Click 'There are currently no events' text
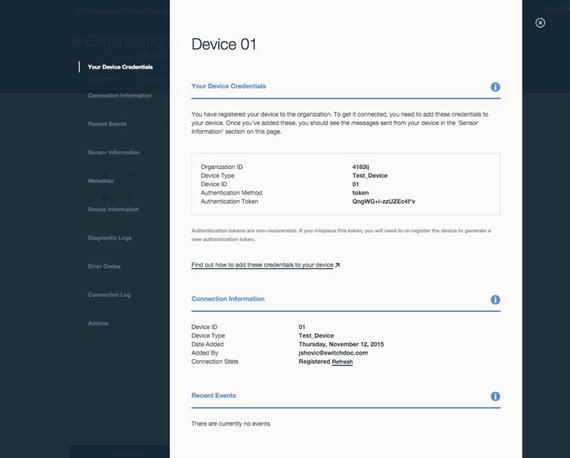This screenshot has width=570, height=458. [230, 424]
